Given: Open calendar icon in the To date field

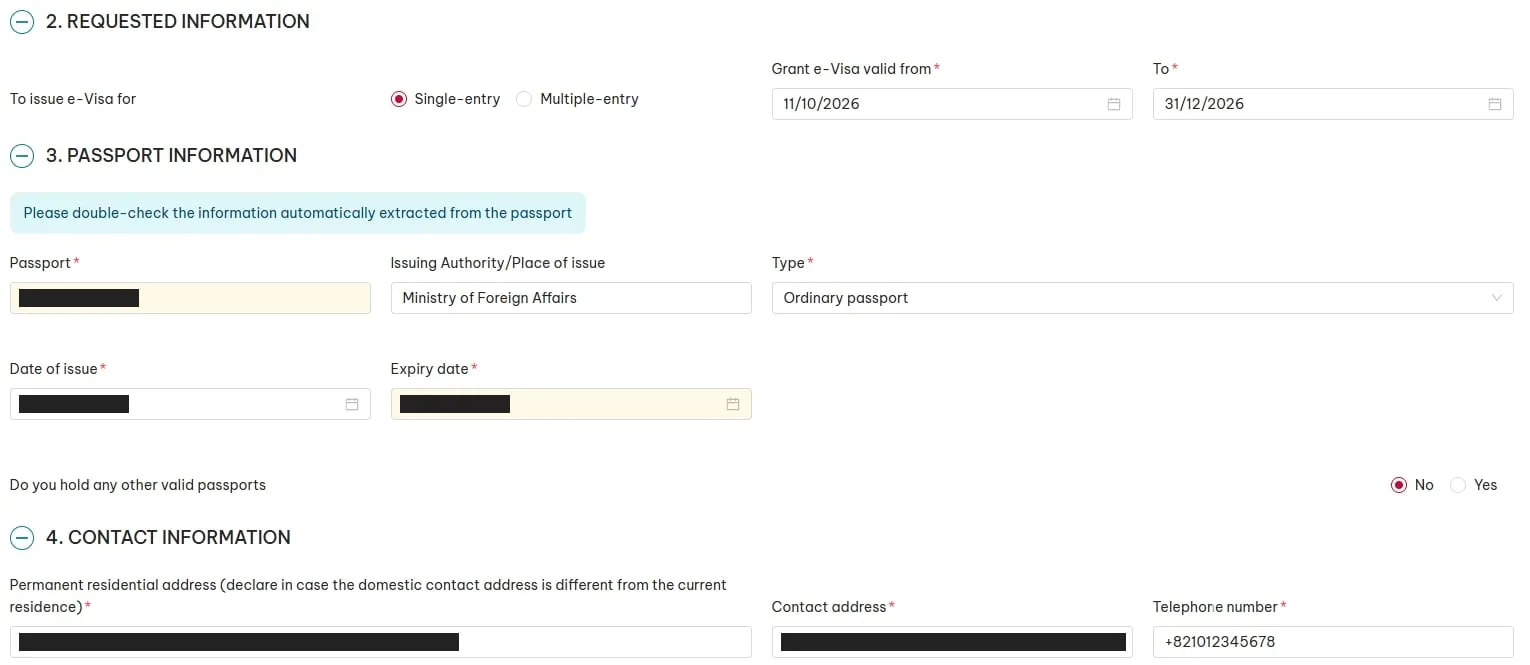Looking at the screenshot, I should 1494,104.
